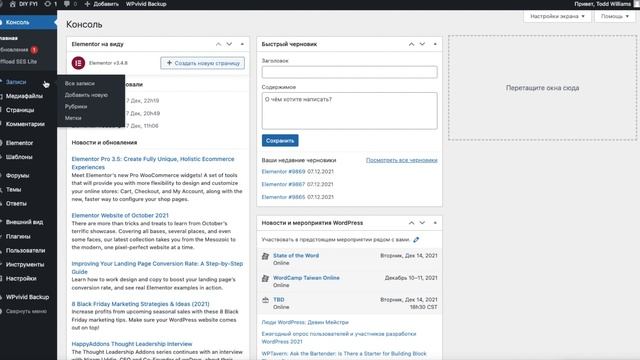This screenshot has height=360, width=640.
Task: Choose Добавить новую from flyout submenu
Action: [x=86, y=95]
